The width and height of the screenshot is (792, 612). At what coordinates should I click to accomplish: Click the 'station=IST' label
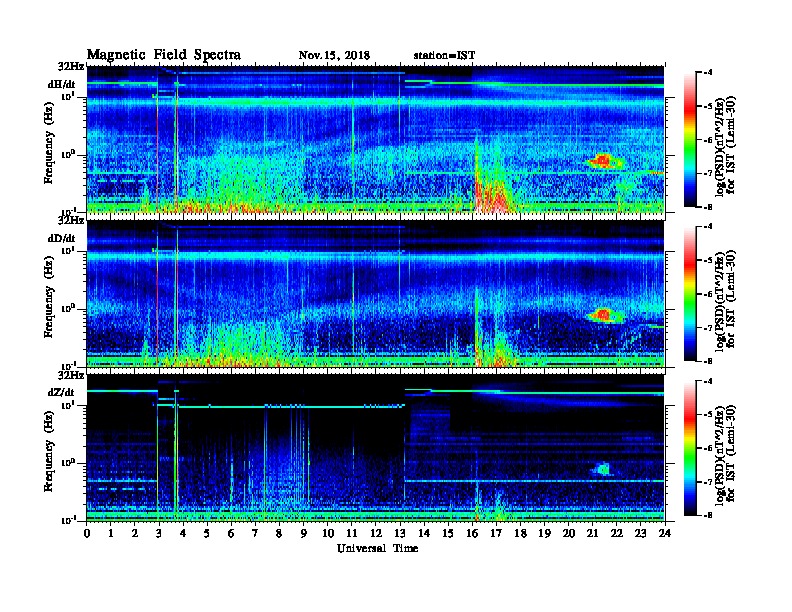pyautogui.click(x=444, y=55)
